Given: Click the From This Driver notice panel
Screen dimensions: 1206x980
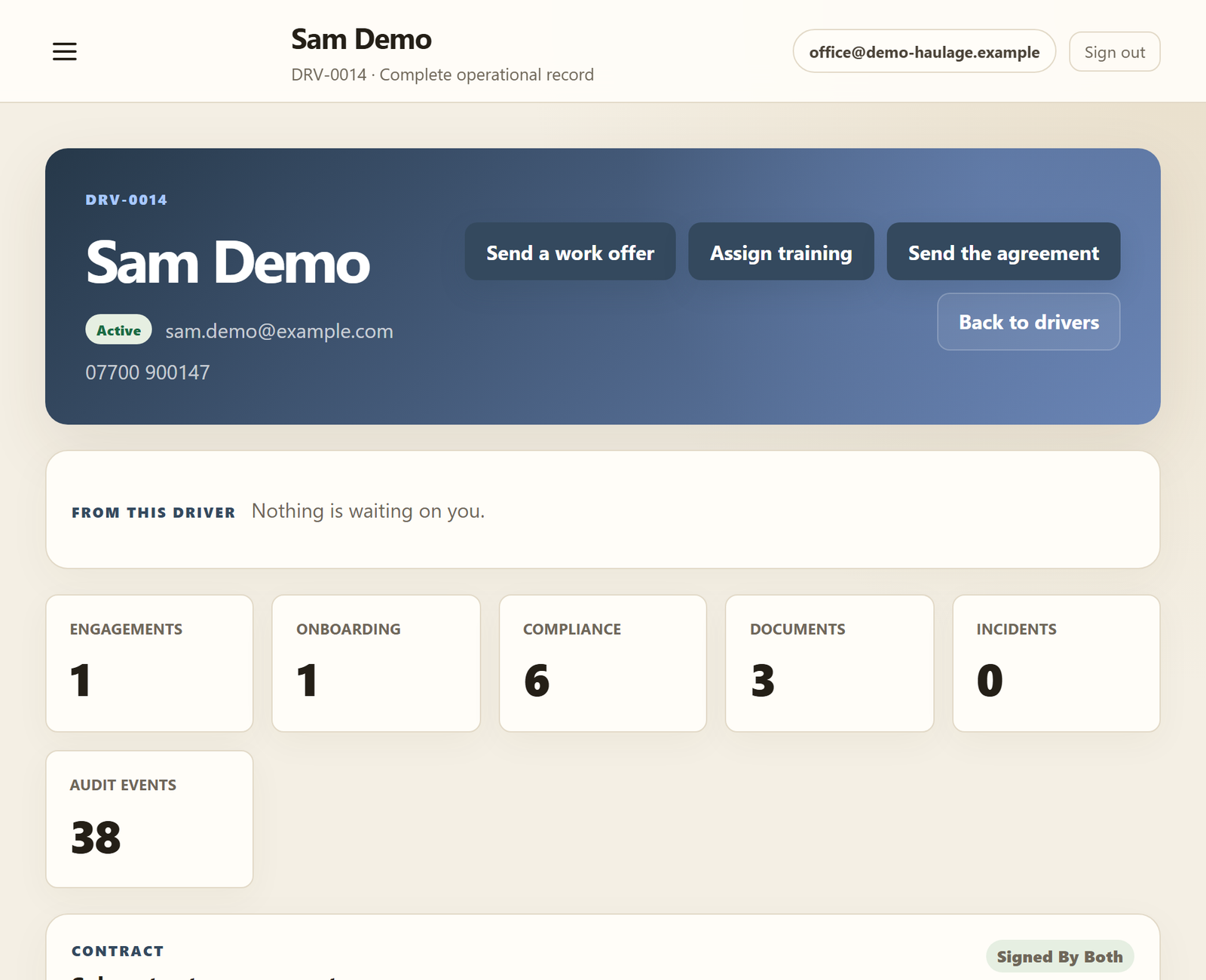Looking at the screenshot, I should coord(603,510).
